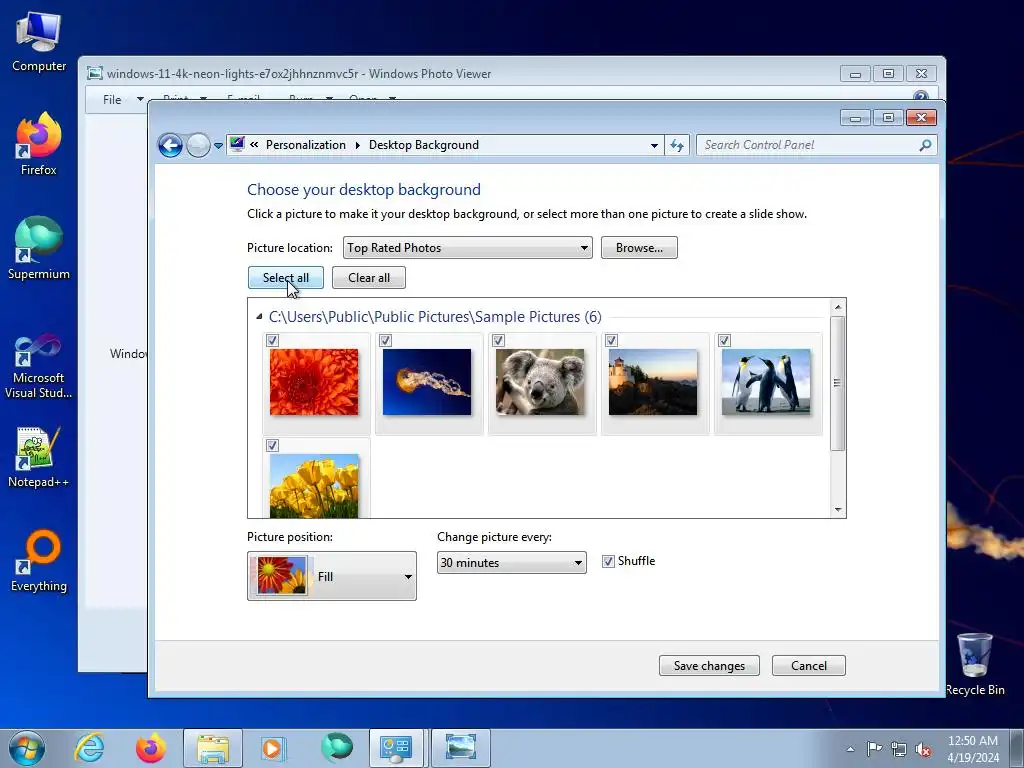Click the Browse... button
The image size is (1024, 768).
tap(639, 248)
